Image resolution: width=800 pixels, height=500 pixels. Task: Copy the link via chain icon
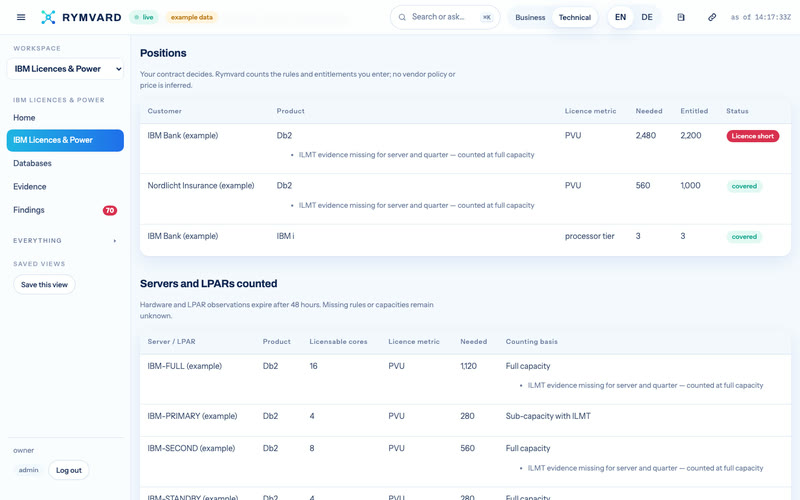tap(712, 17)
